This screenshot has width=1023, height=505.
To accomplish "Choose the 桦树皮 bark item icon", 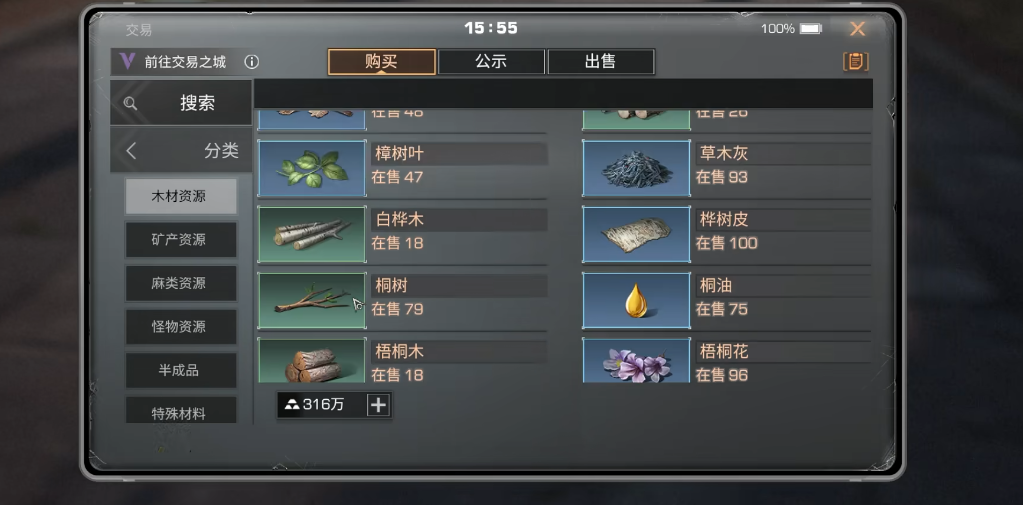I will [636, 234].
